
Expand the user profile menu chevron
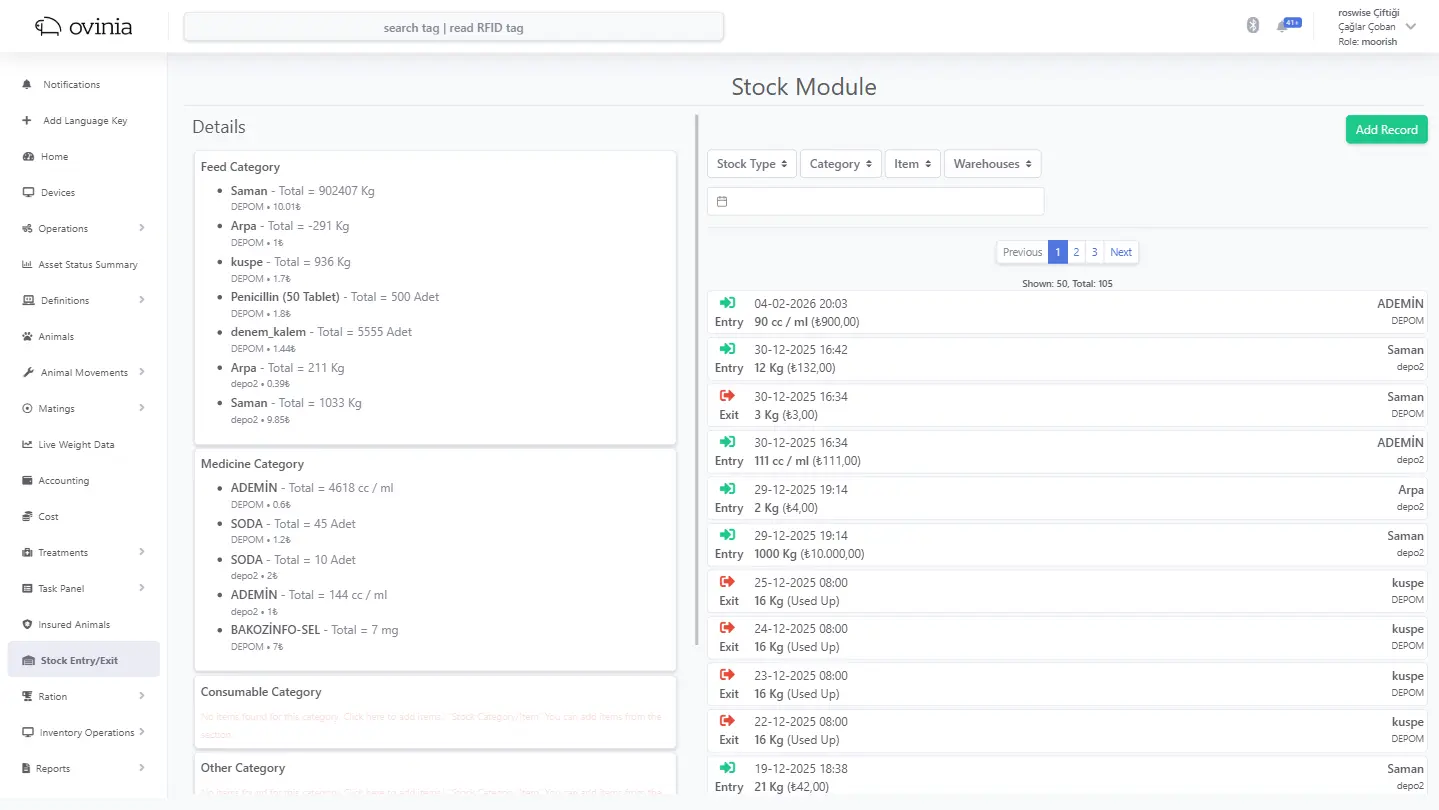coord(1411,27)
